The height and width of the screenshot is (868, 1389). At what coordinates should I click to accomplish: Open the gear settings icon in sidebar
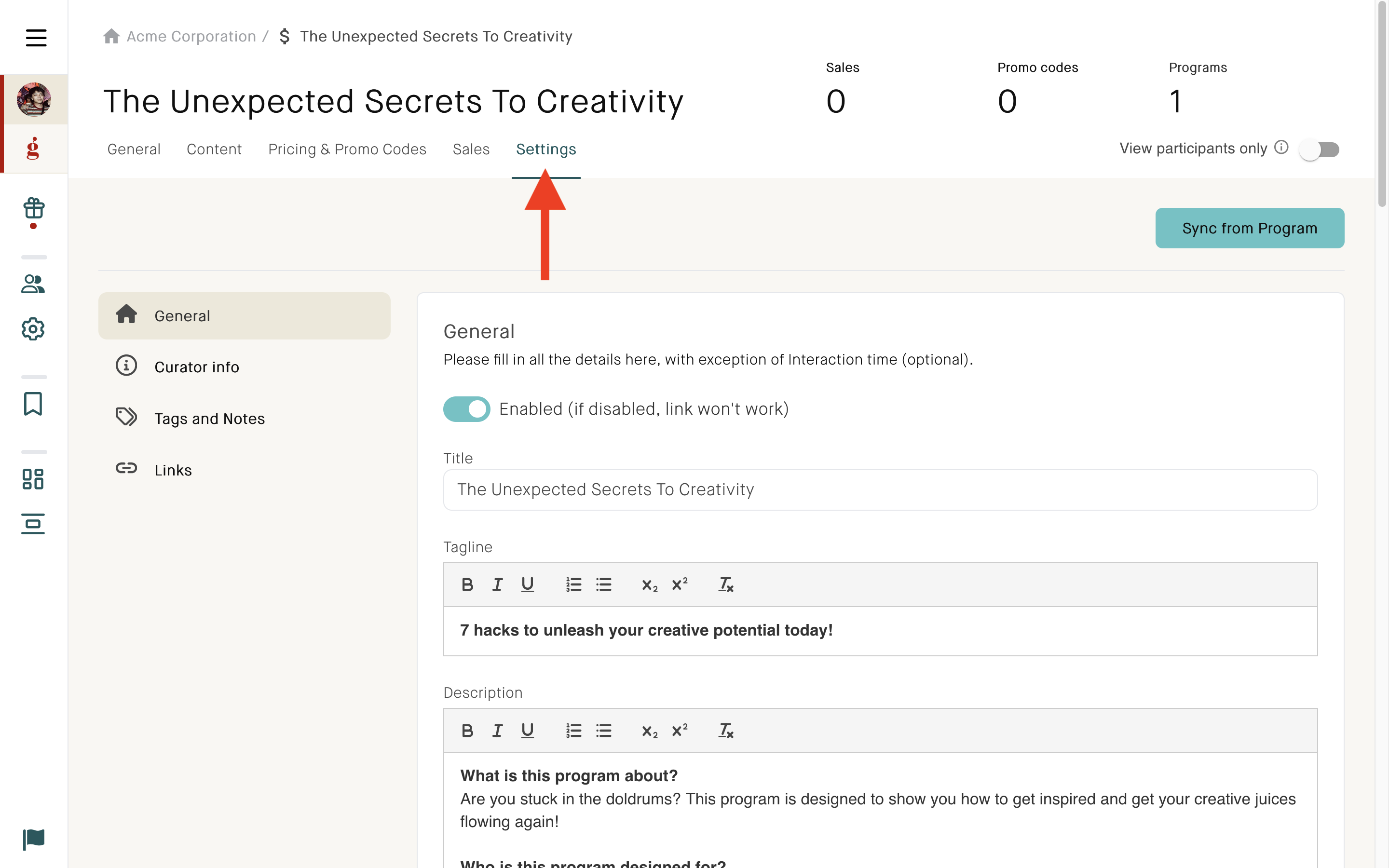tap(33, 329)
